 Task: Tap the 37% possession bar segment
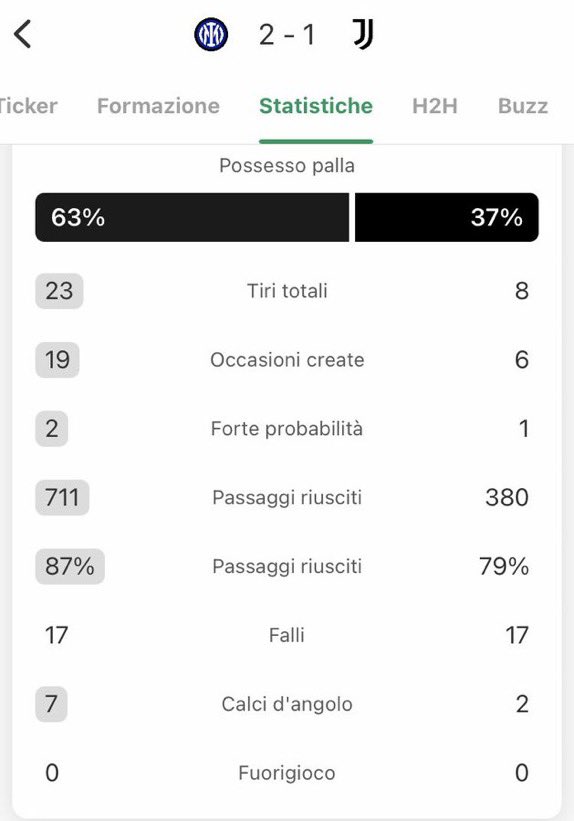pos(447,217)
